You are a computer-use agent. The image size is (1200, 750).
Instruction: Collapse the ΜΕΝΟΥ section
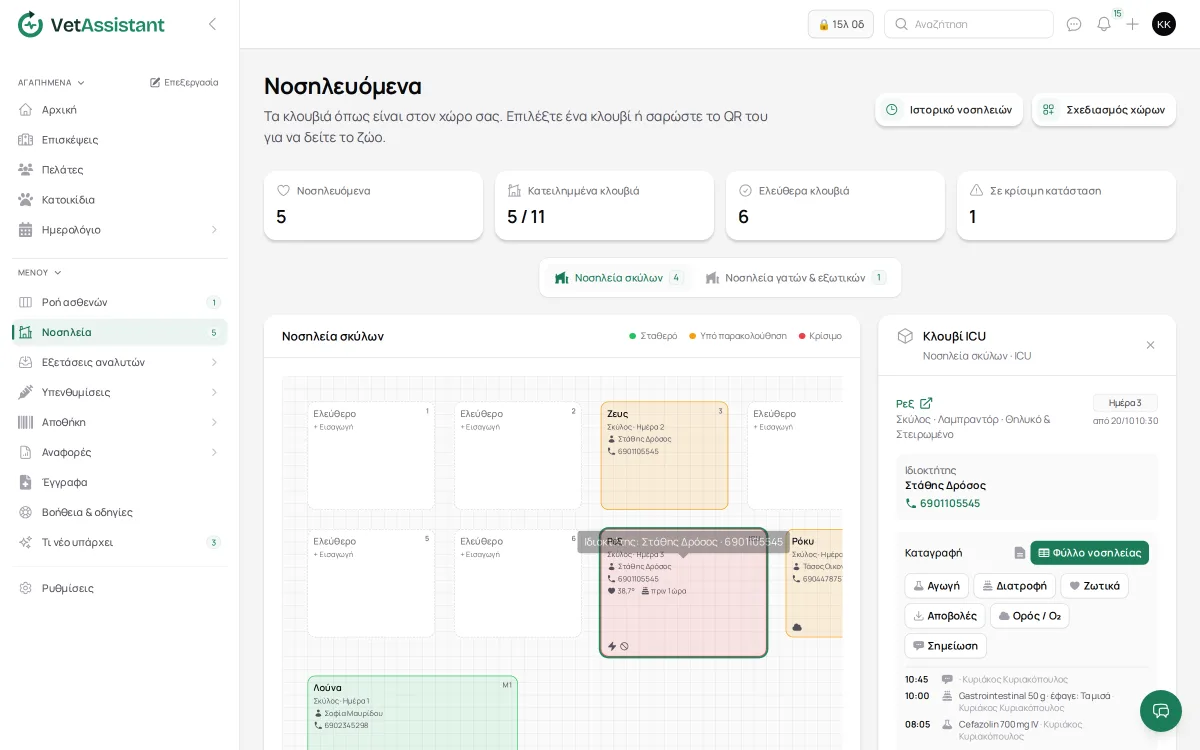[x=40, y=272]
